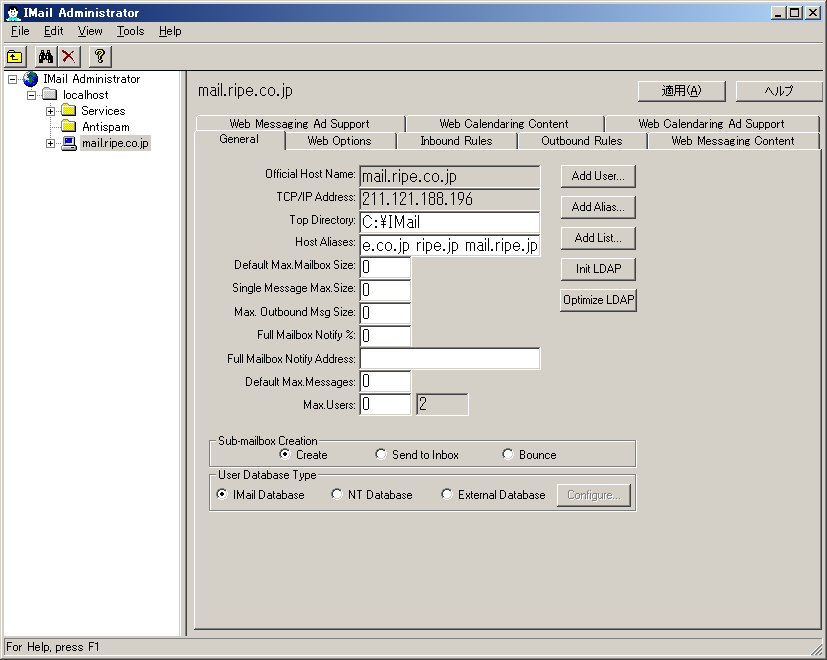Click the mail.ripe.co.jp computer icon in tree
The image size is (827, 660).
click(69, 143)
